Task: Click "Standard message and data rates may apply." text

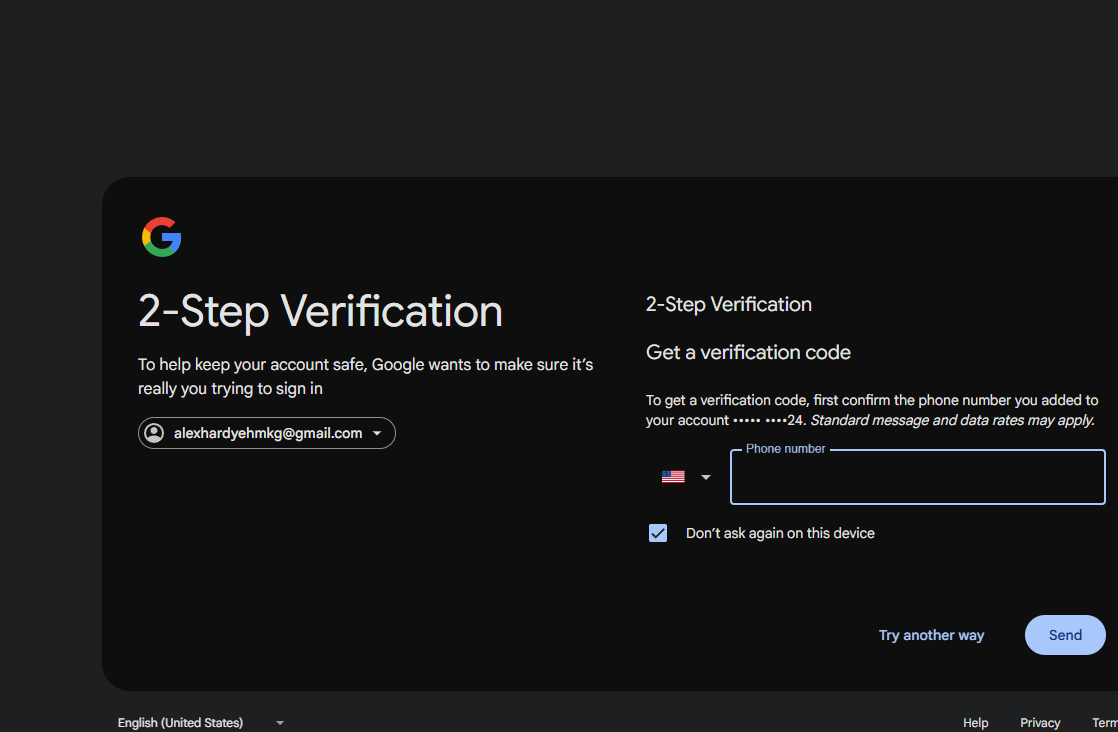Action: (x=953, y=420)
